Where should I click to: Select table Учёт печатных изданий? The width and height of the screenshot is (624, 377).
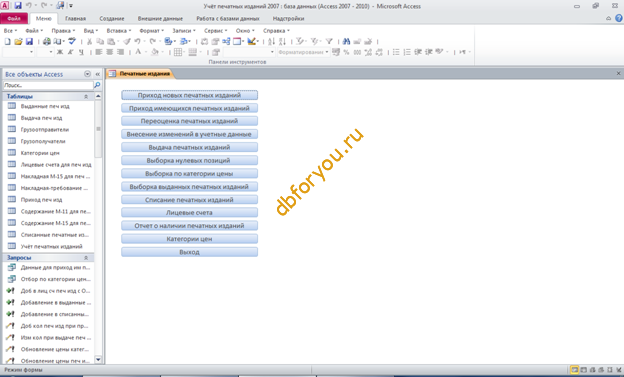pyautogui.click(x=51, y=246)
